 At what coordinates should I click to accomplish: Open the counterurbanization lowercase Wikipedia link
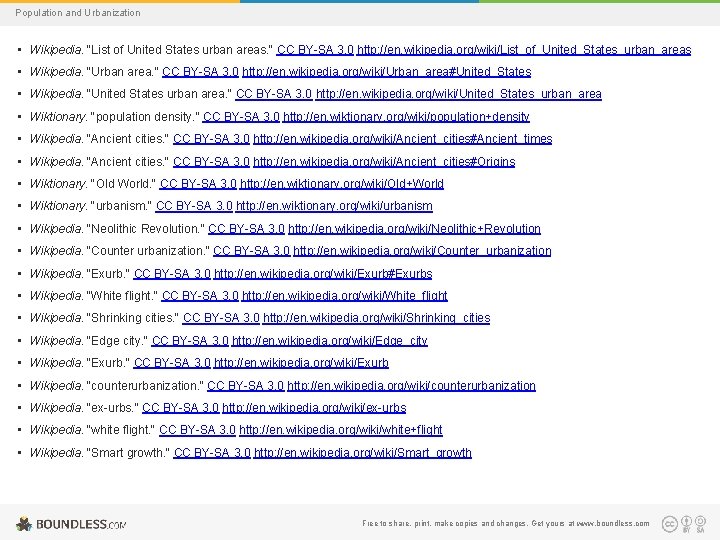411,386
